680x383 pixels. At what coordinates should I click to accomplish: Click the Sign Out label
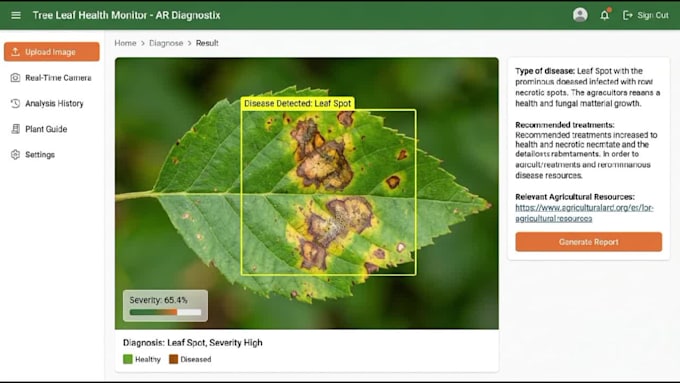[x=653, y=15]
